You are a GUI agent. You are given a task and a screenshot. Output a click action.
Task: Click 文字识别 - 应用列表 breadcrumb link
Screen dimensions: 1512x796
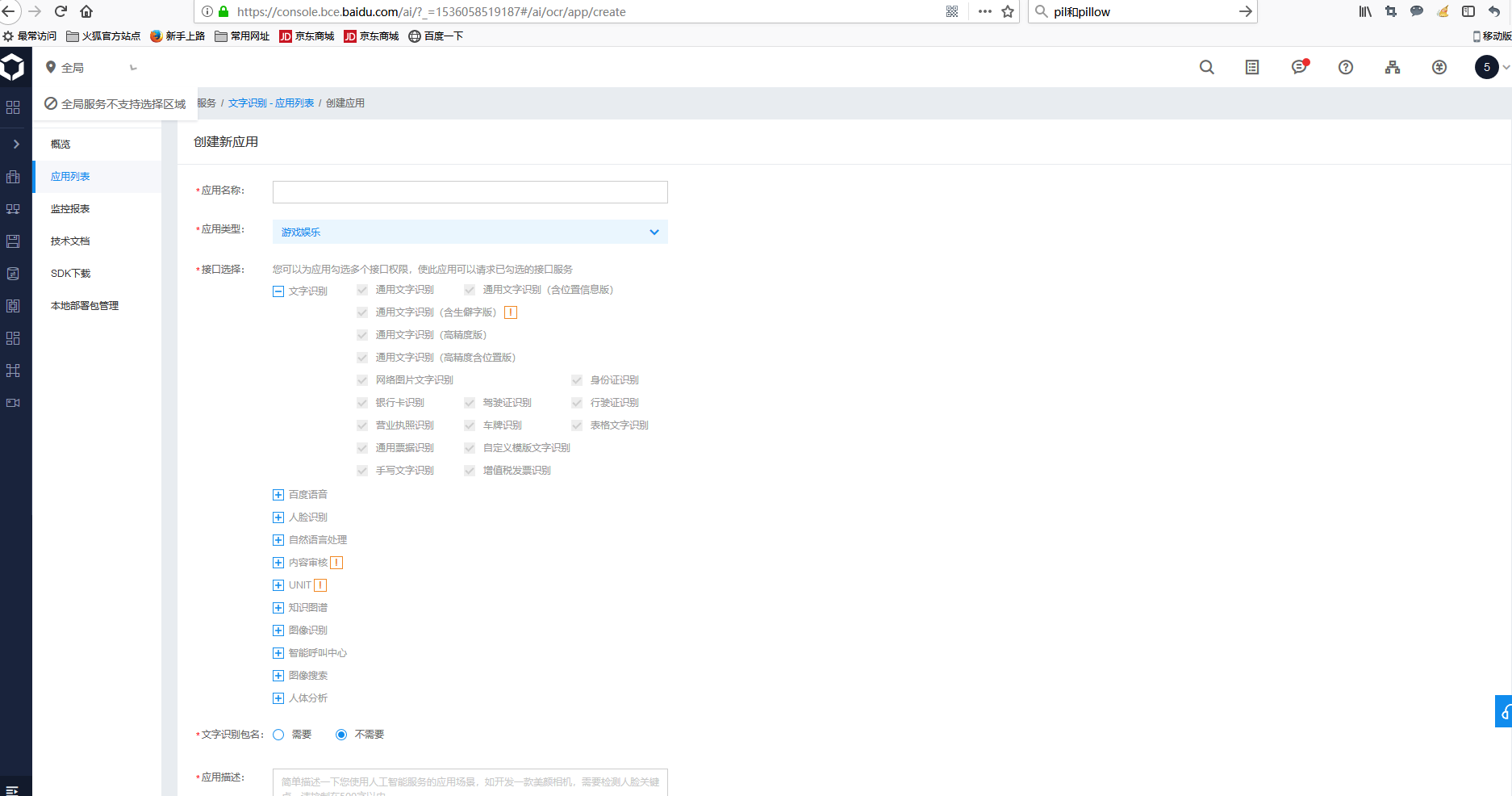pyautogui.click(x=271, y=103)
